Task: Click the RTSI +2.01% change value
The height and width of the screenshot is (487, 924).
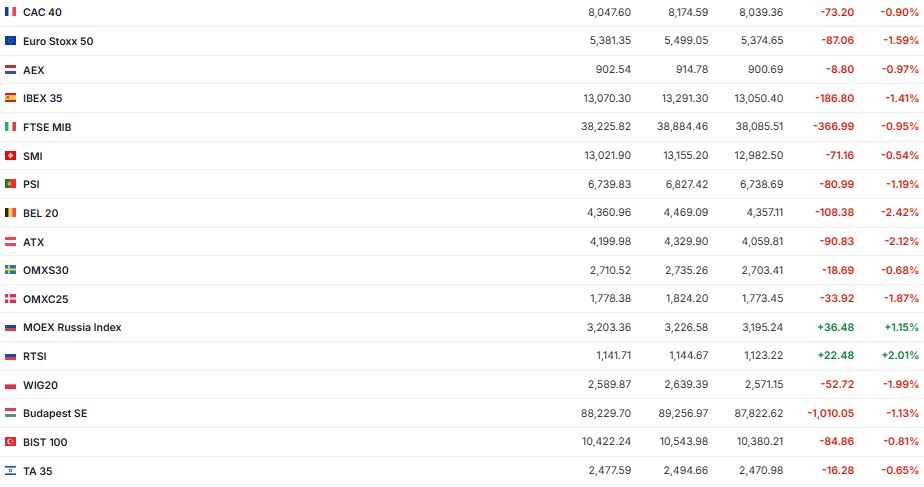Action: coord(901,356)
